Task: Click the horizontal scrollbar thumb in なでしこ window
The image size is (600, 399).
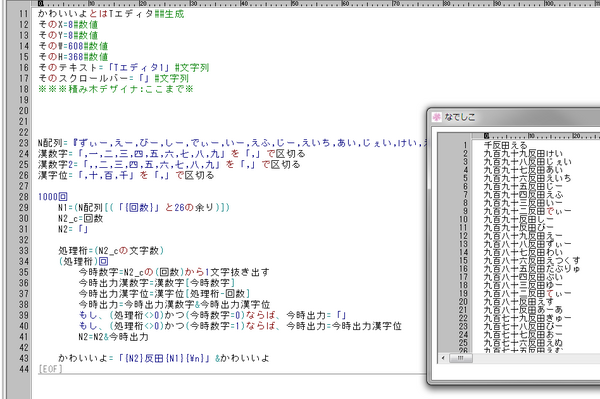Action: point(460,358)
